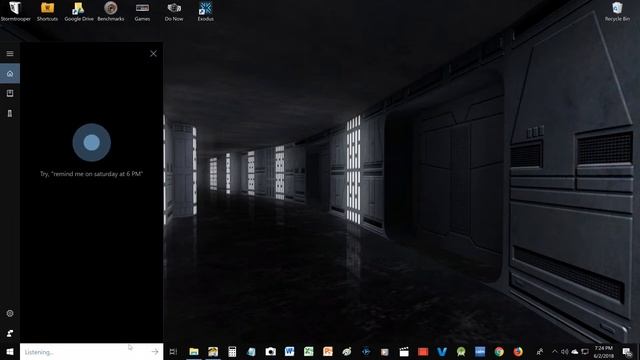Open the Cortana Devices icon in sidebar
640x360 pixels.
10,113
